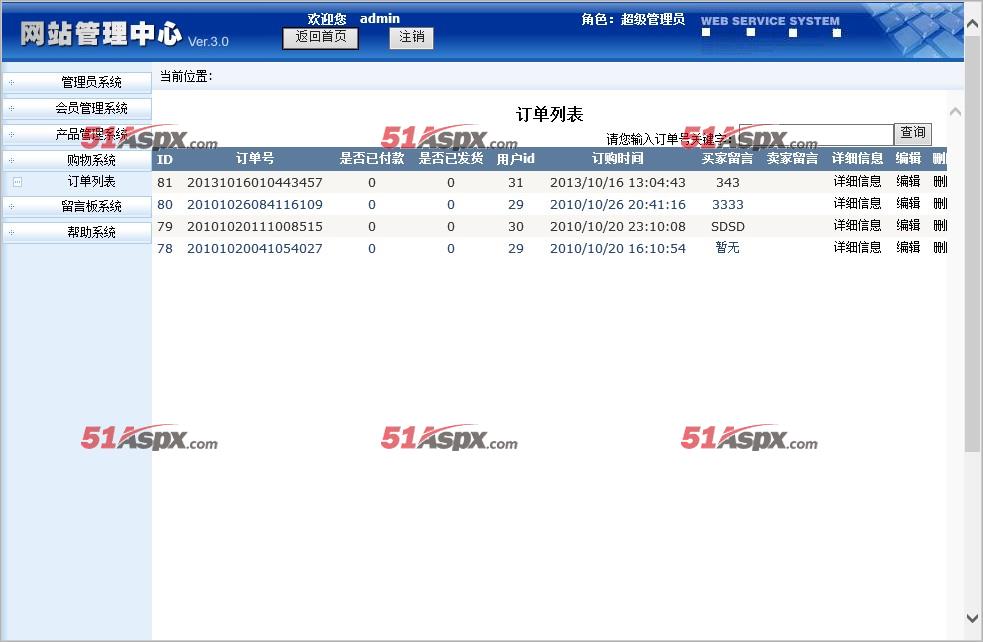Expand the 购物系统 menu icon
Image resolution: width=983 pixels, height=642 pixels.
point(11,160)
